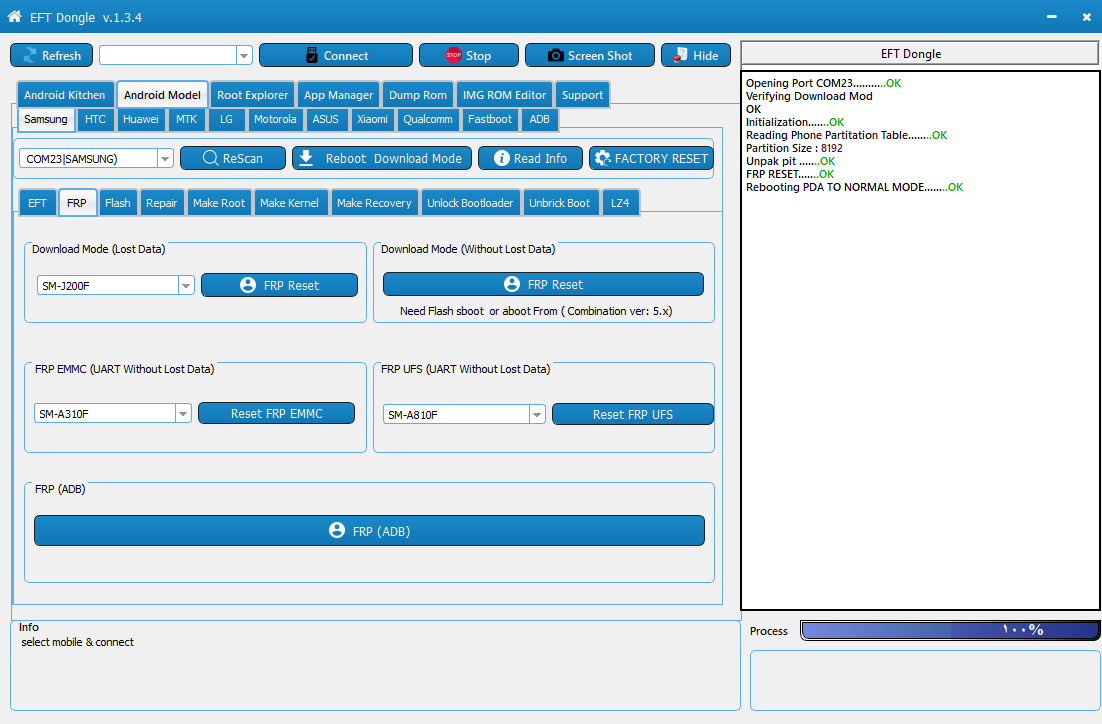Switch to the Android Model tab
The image size is (1102, 724).
coord(162,95)
